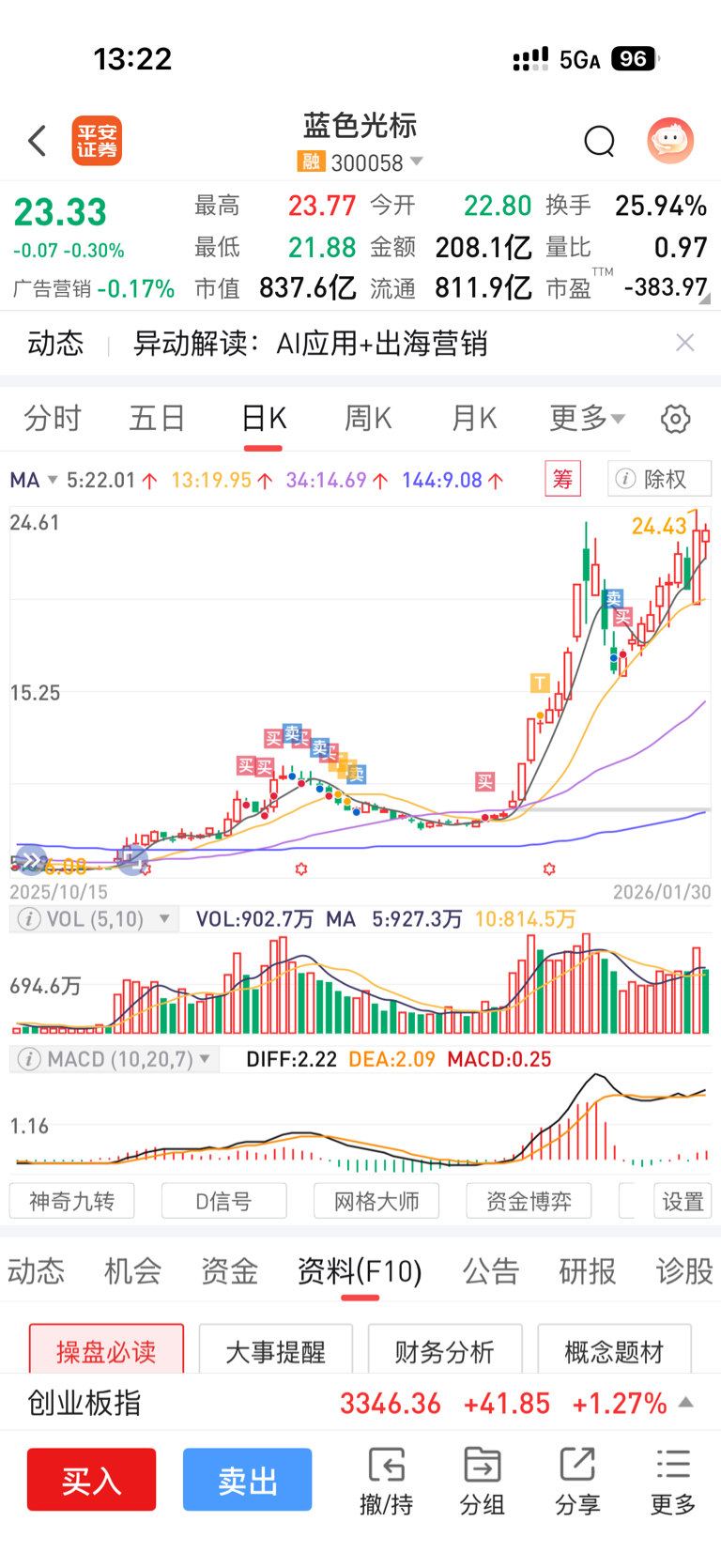
Task: Tap the 动态 label in the news banner
Action: [x=55, y=343]
